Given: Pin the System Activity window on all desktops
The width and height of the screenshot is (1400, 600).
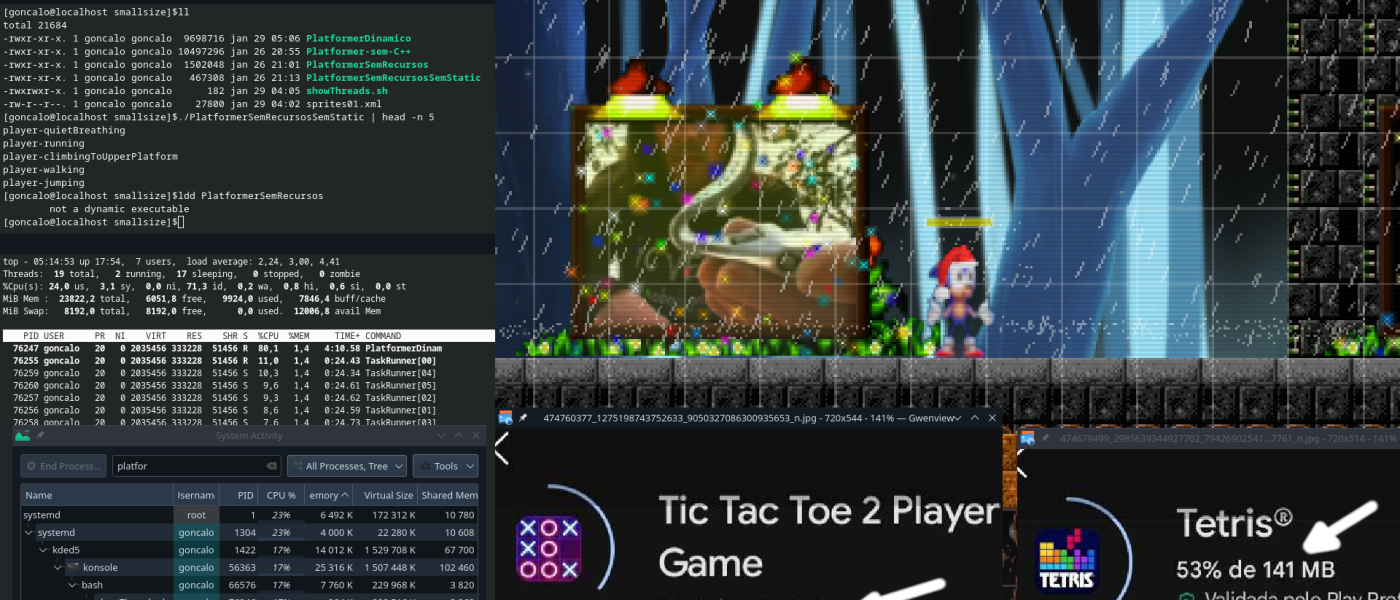Looking at the screenshot, I should (x=41, y=436).
